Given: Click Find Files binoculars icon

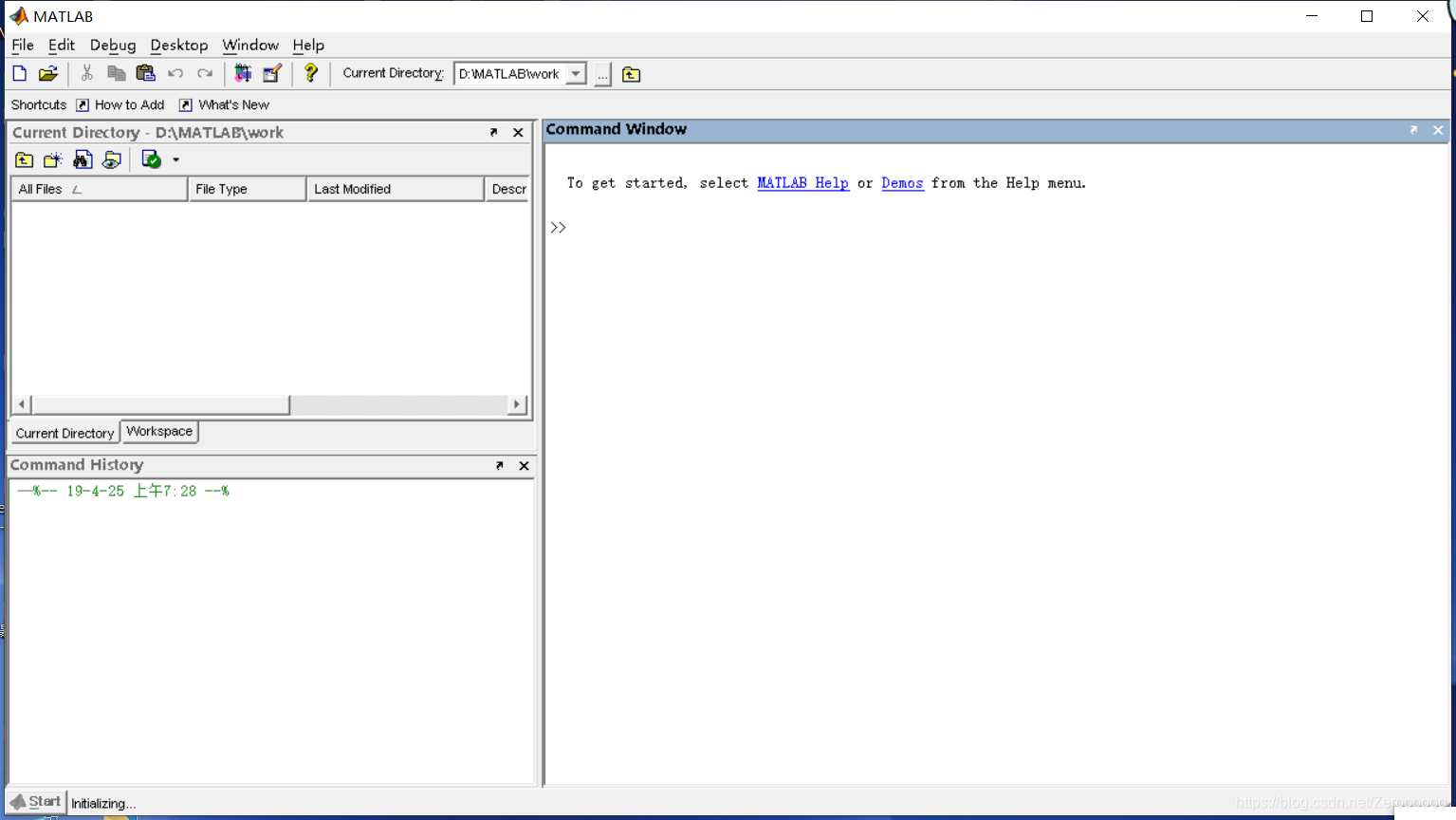Looking at the screenshot, I should (x=83, y=159).
